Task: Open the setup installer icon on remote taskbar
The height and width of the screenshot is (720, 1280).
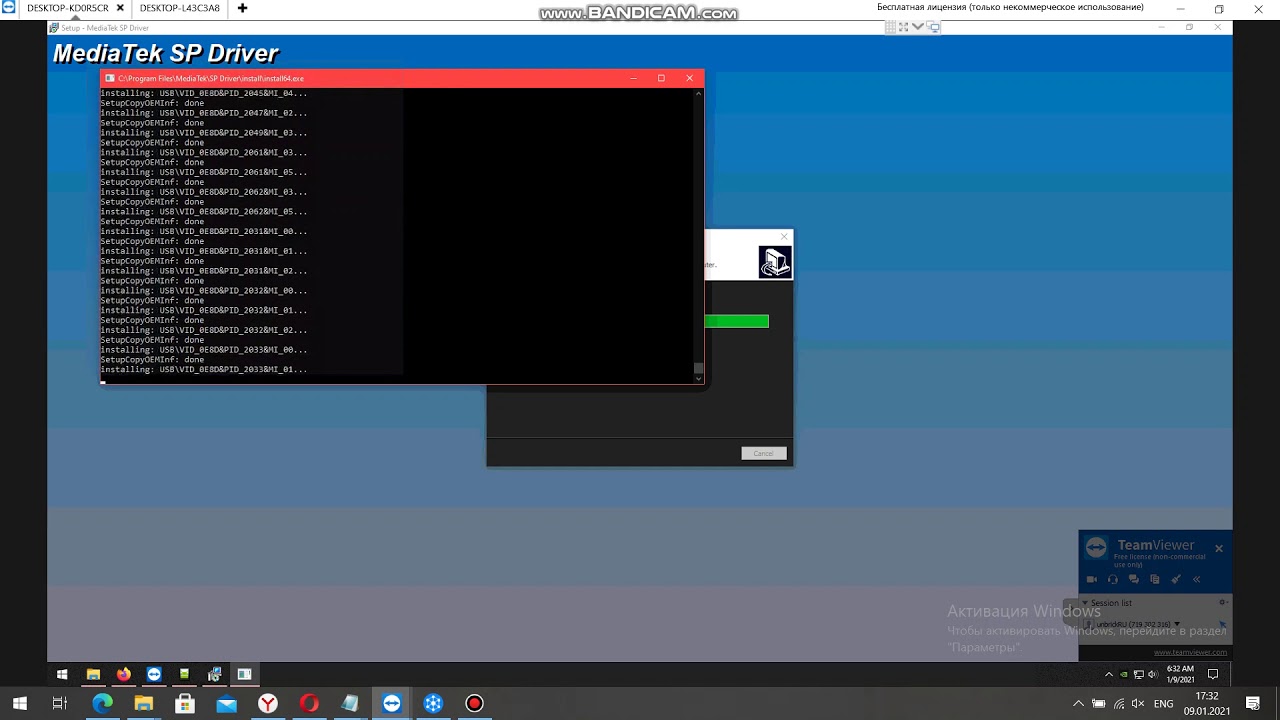Action: (x=214, y=674)
